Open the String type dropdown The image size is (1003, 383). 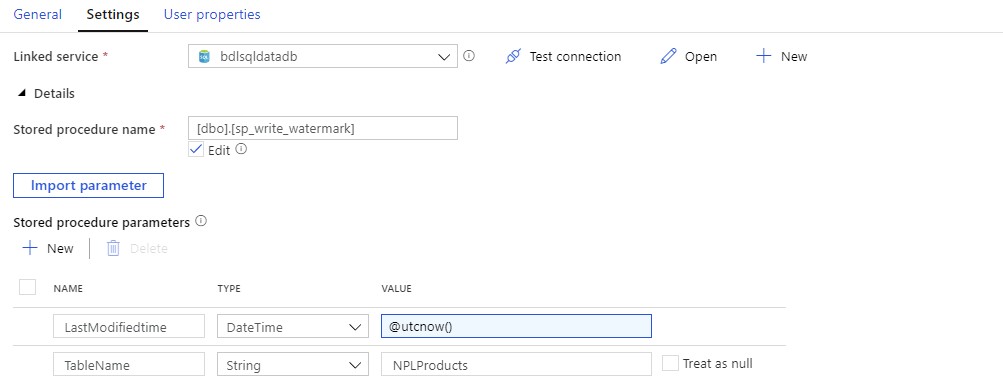293,365
